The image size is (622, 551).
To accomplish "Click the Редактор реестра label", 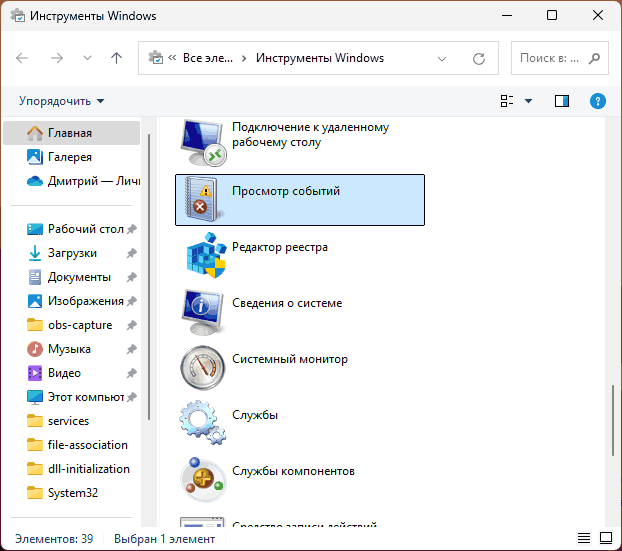I will pos(280,247).
